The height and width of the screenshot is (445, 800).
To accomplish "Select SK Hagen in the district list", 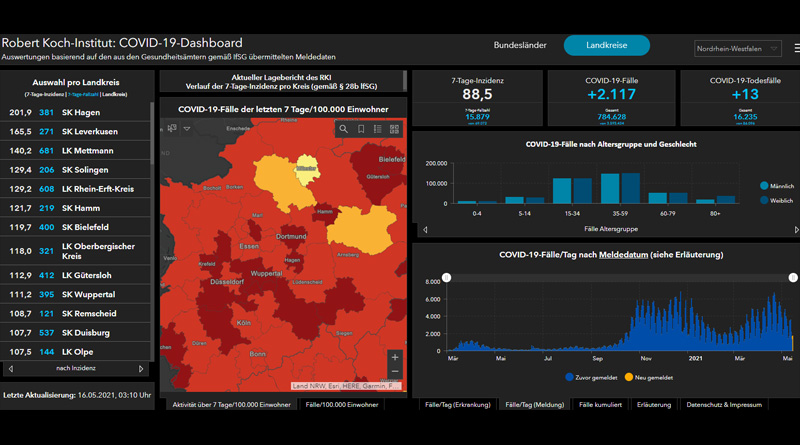I will coord(76,112).
